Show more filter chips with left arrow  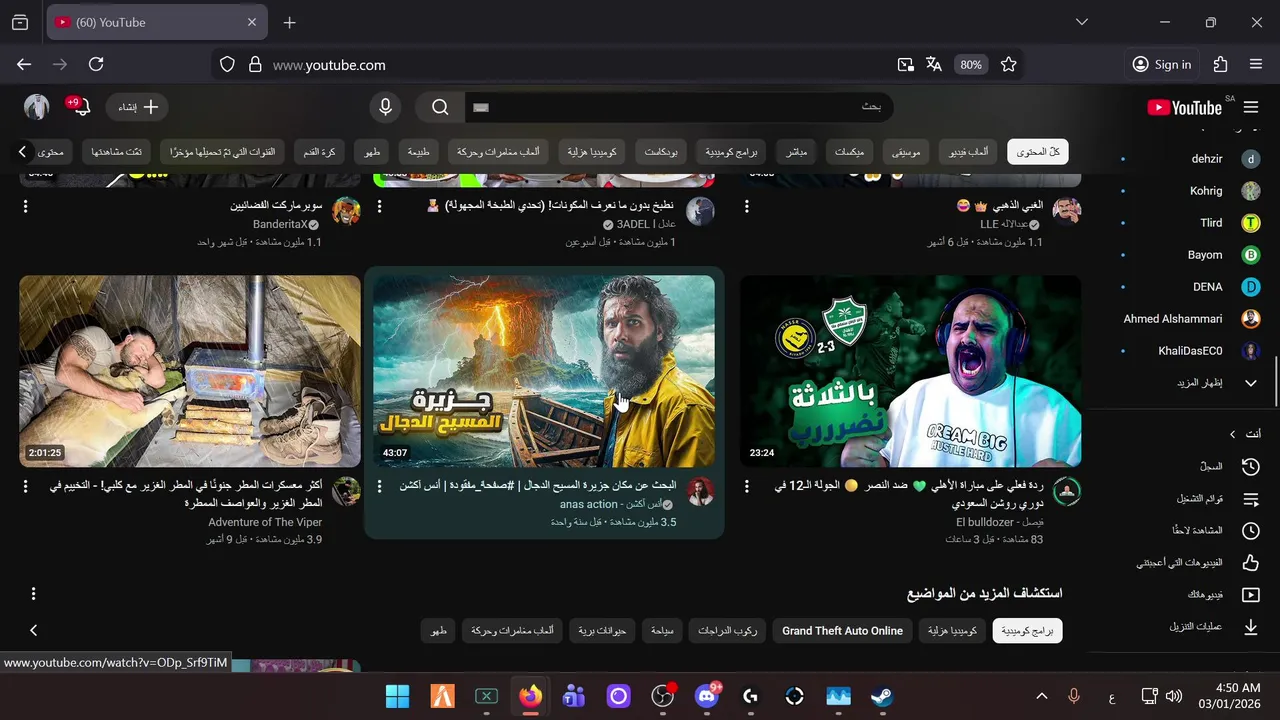coord(22,152)
